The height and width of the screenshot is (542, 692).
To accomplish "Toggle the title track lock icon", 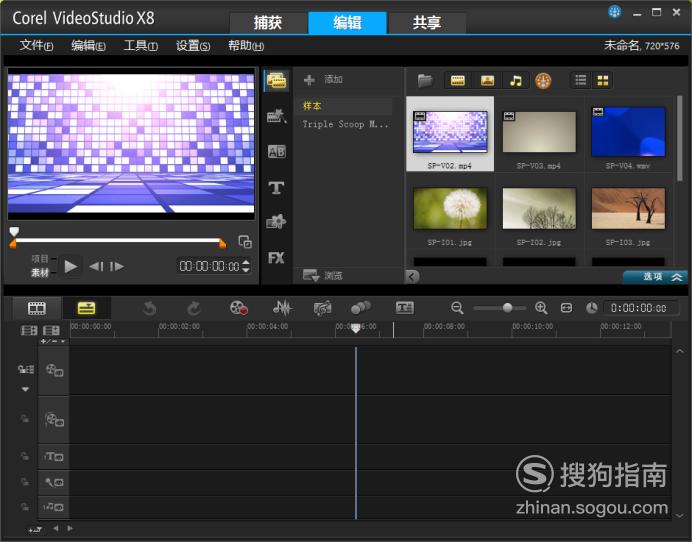I will point(25,456).
